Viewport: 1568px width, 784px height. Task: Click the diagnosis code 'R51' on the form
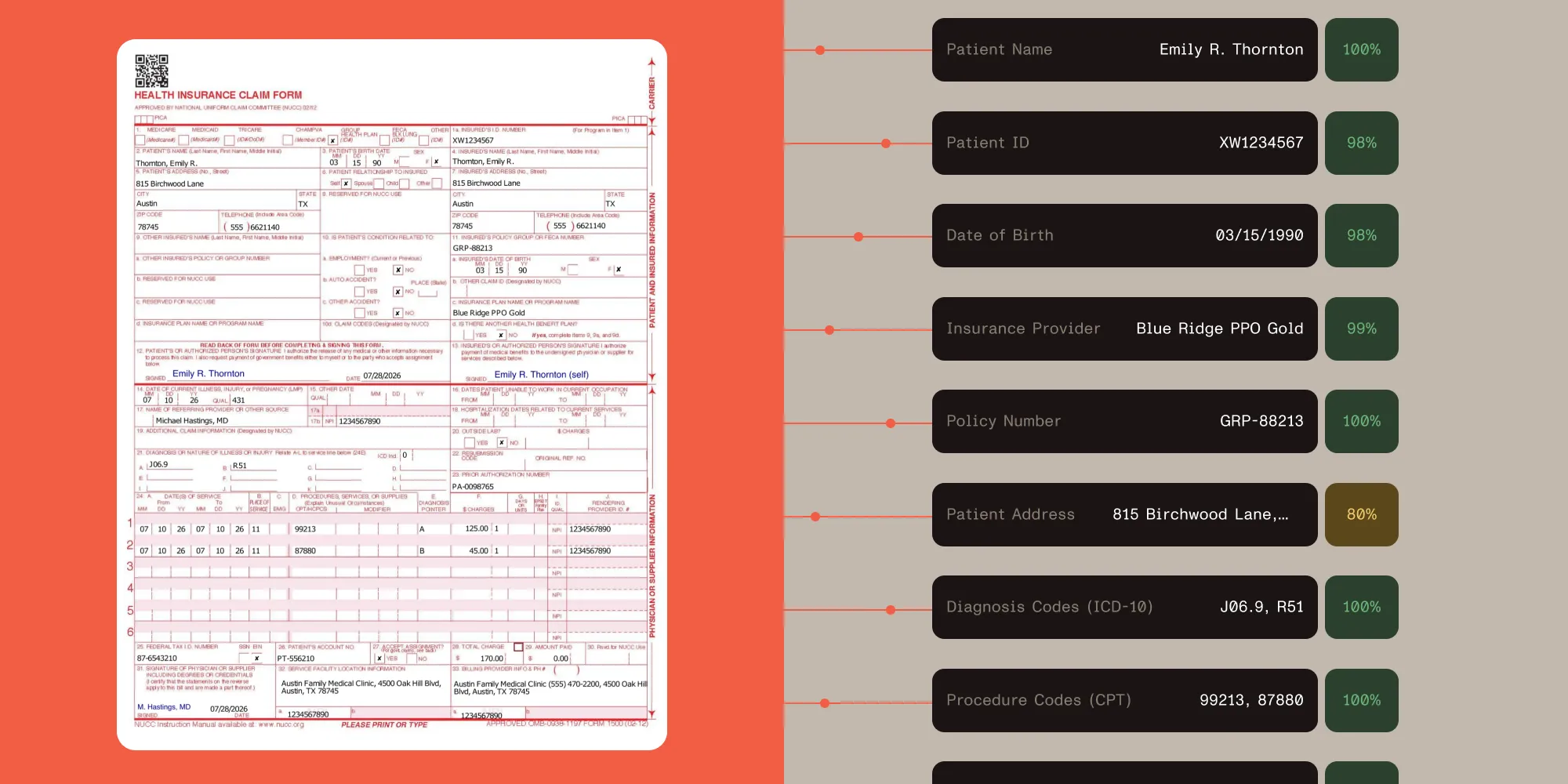tap(240, 466)
